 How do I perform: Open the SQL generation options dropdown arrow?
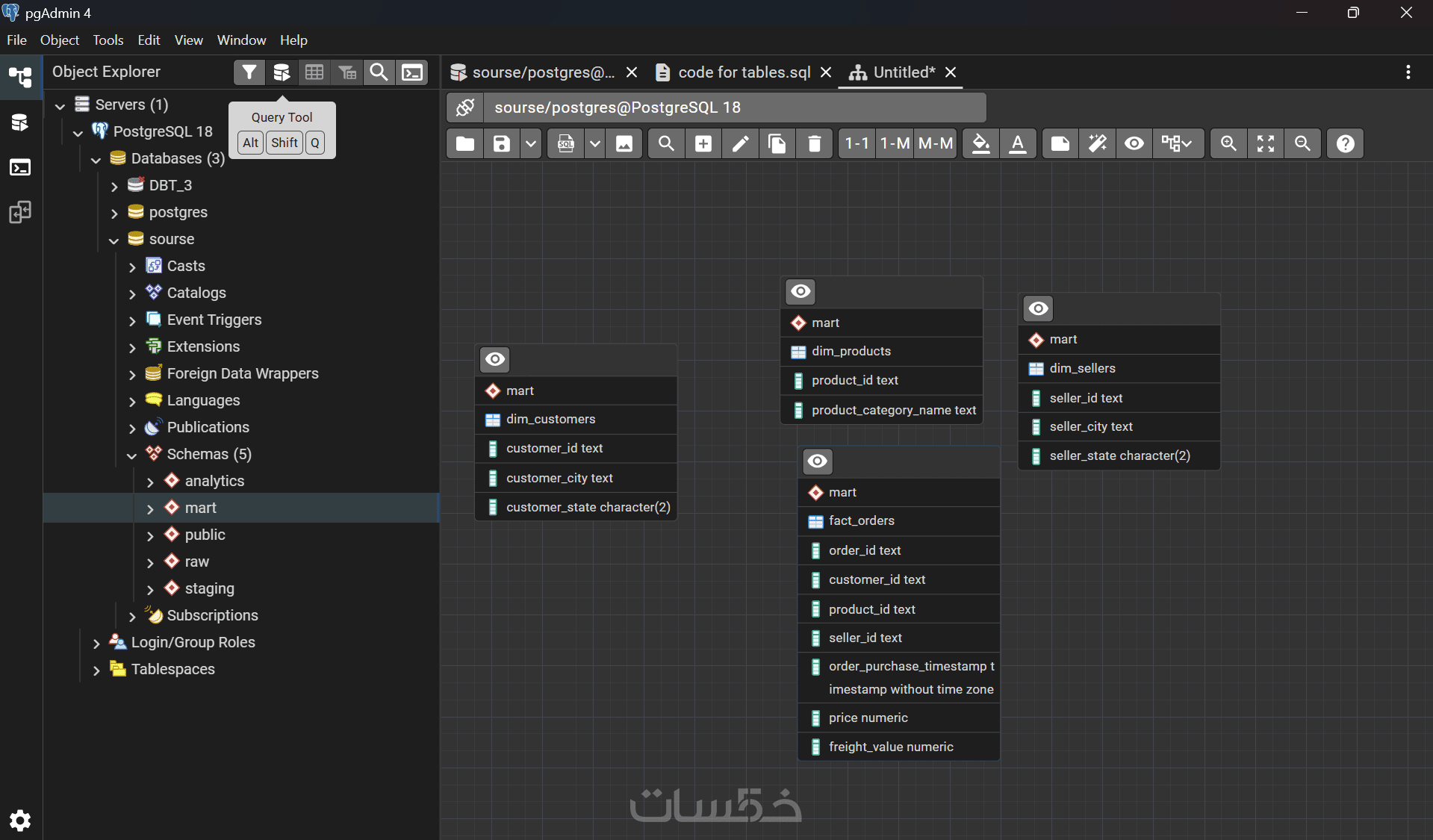coord(594,143)
